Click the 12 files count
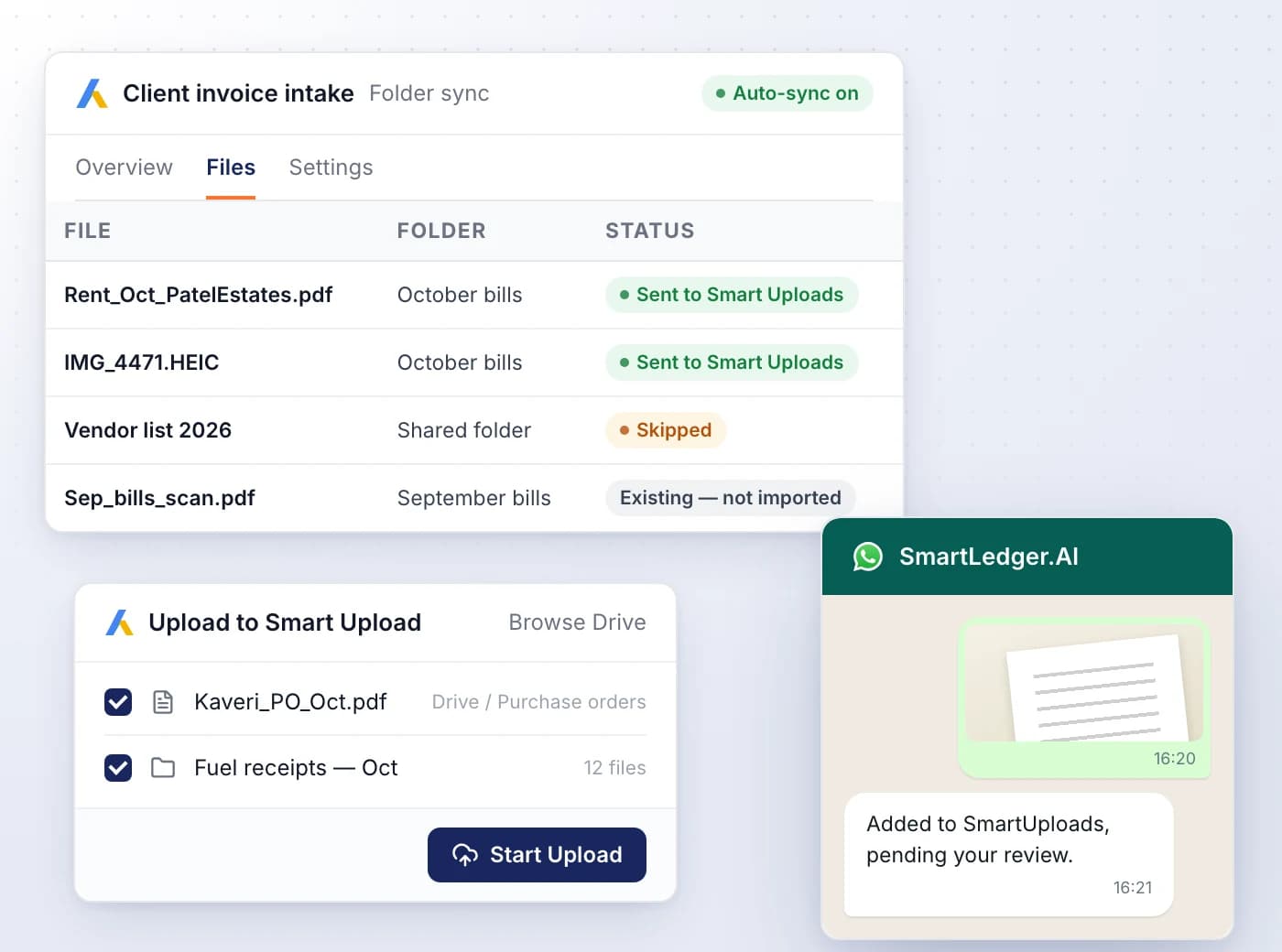Image resolution: width=1282 pixels, height=952 pixels. pyautogui.click(x=614, y=768)
